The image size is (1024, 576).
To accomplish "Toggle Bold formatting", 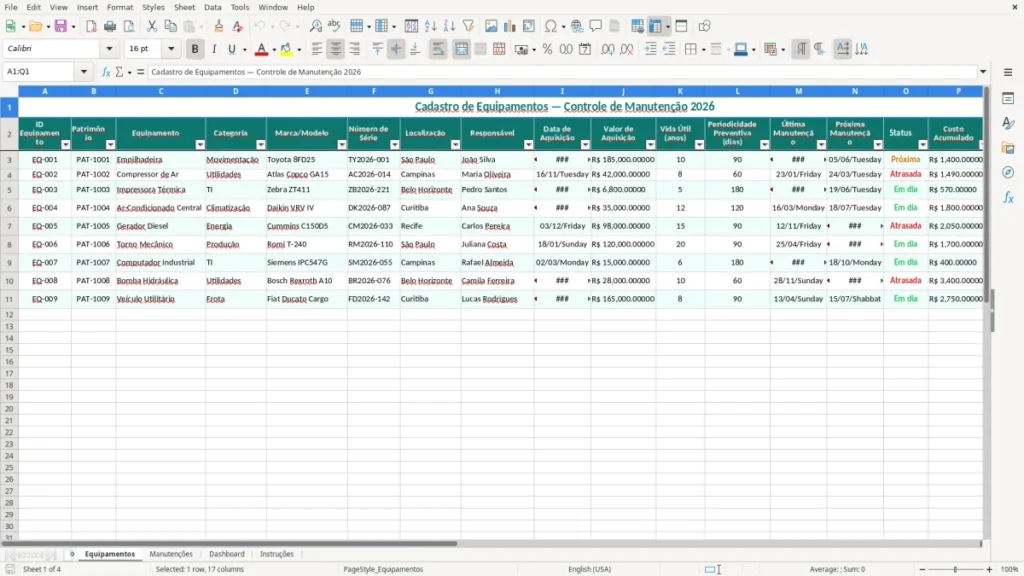I will pyautogui.click(x=195, y=49).
